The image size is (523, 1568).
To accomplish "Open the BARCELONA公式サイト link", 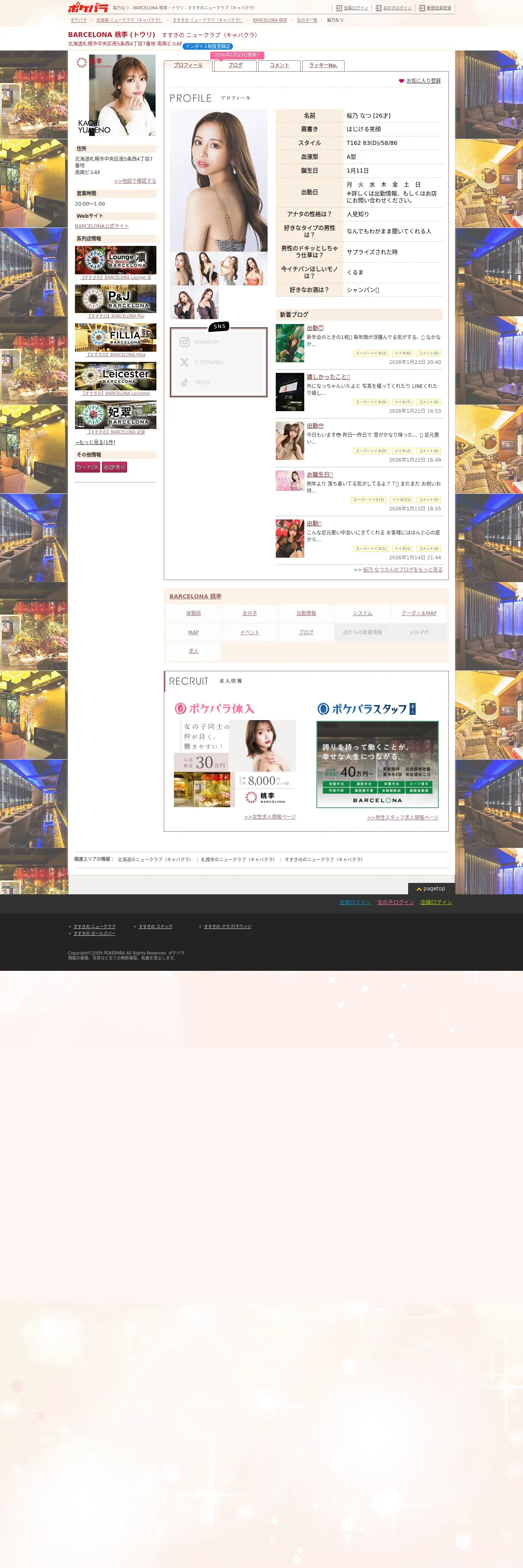I will click(x=102, y=226).
